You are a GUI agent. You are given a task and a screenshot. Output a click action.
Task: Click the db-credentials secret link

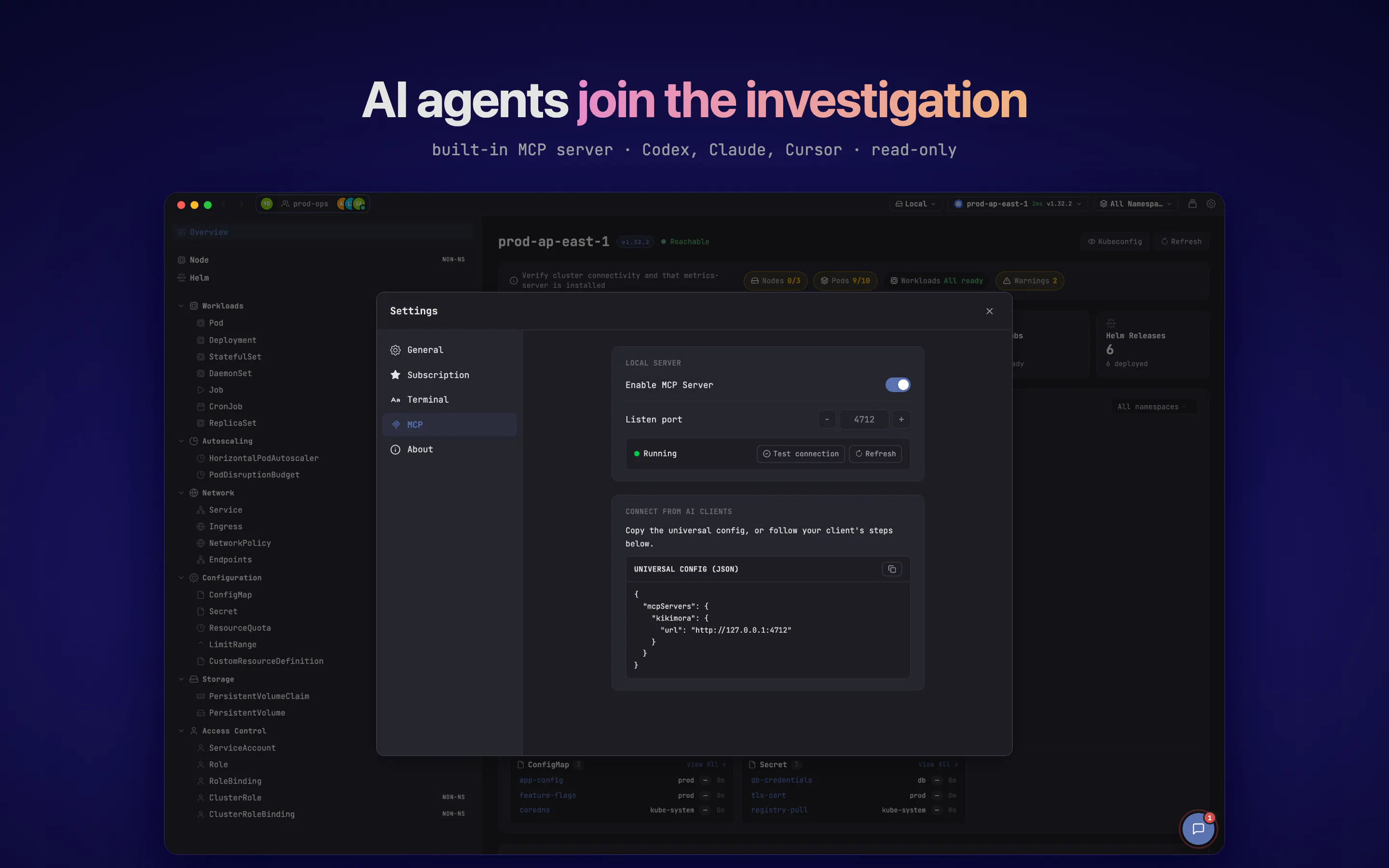(x=781, y=780)
